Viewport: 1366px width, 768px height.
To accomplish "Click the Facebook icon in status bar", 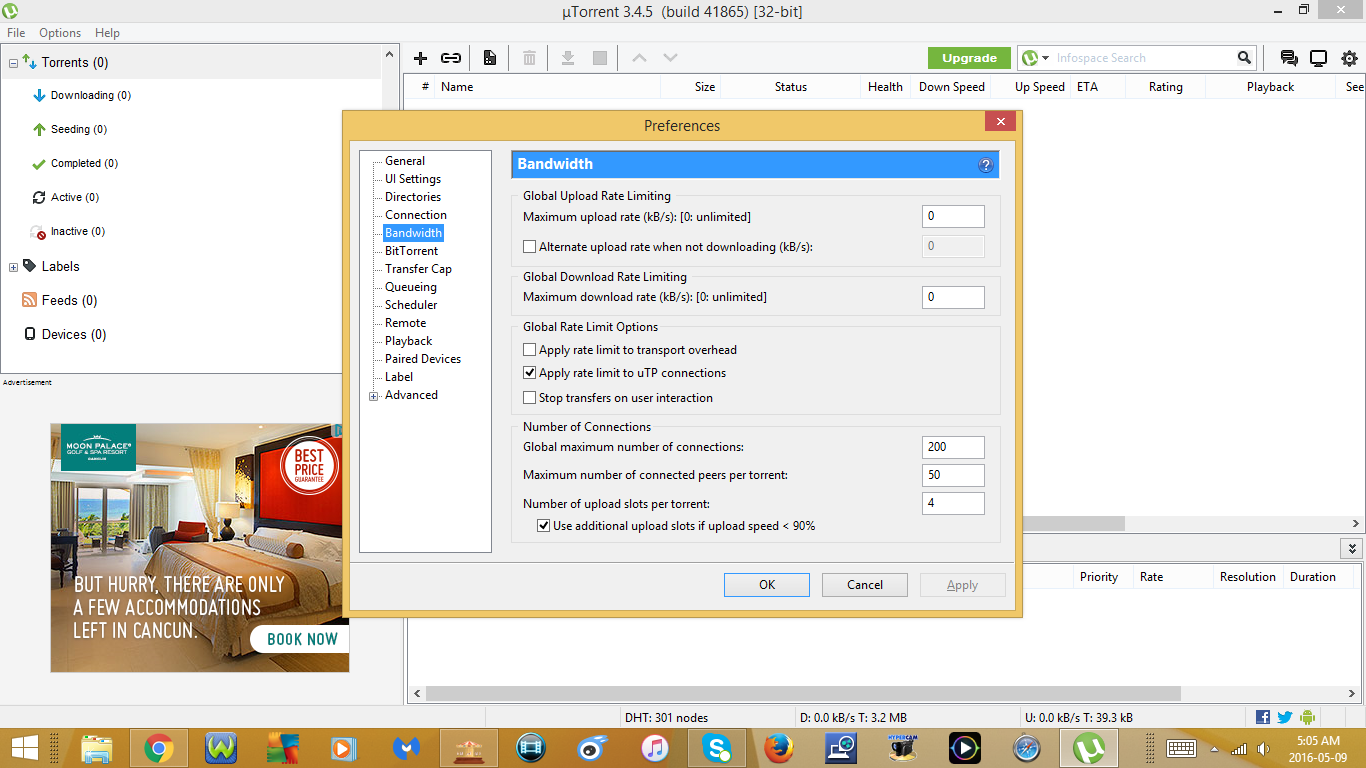I will click(x=1263, y=717).
